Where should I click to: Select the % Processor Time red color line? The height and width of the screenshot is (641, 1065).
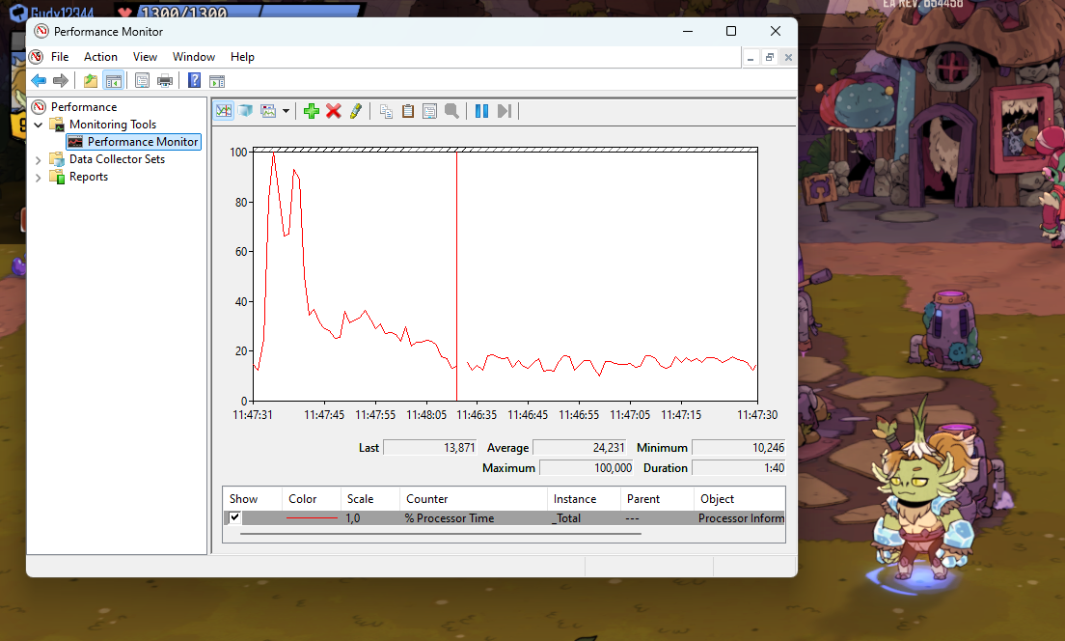[x=311, y=518]
